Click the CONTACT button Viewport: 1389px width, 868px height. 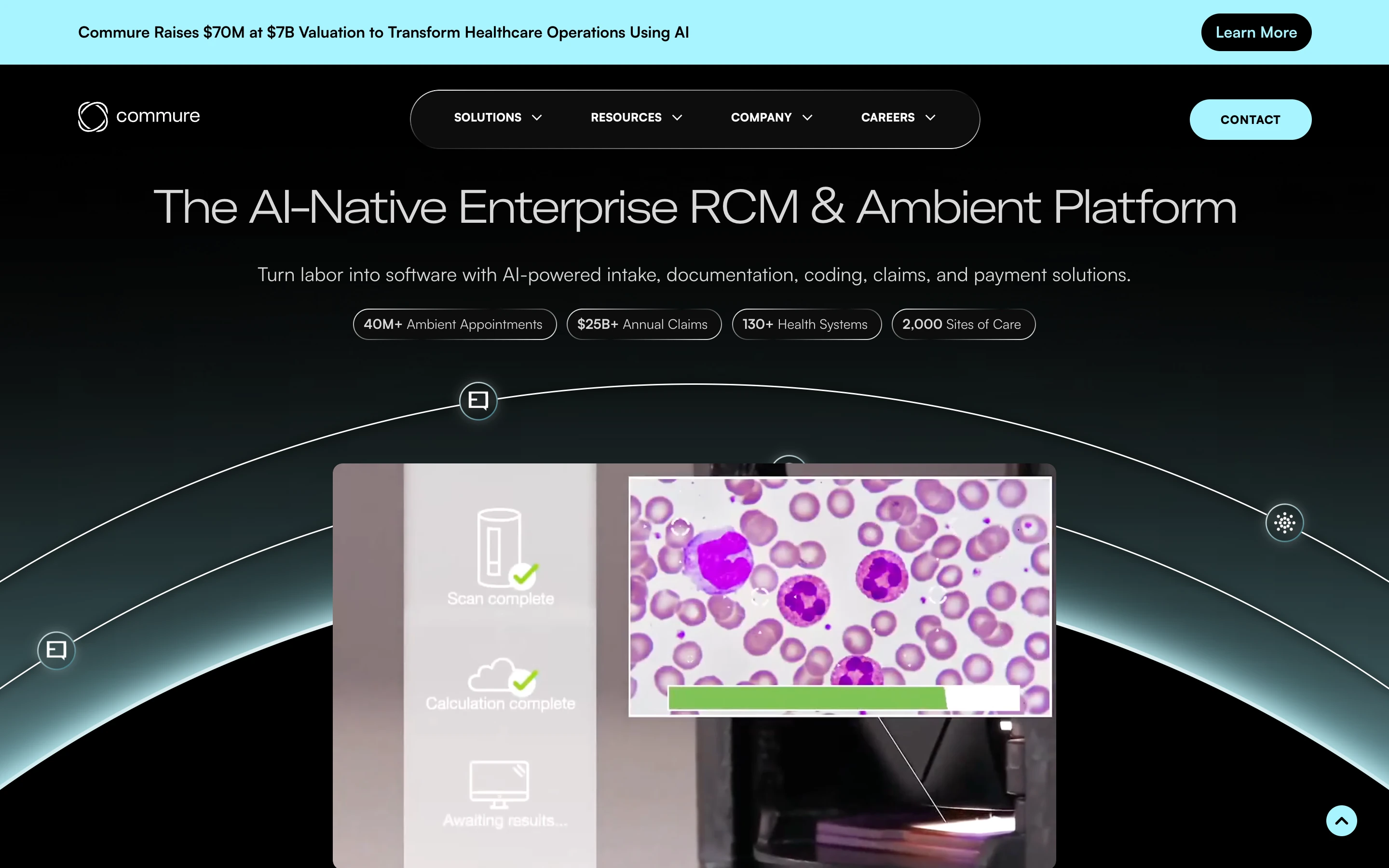[x=1250, y=120]
